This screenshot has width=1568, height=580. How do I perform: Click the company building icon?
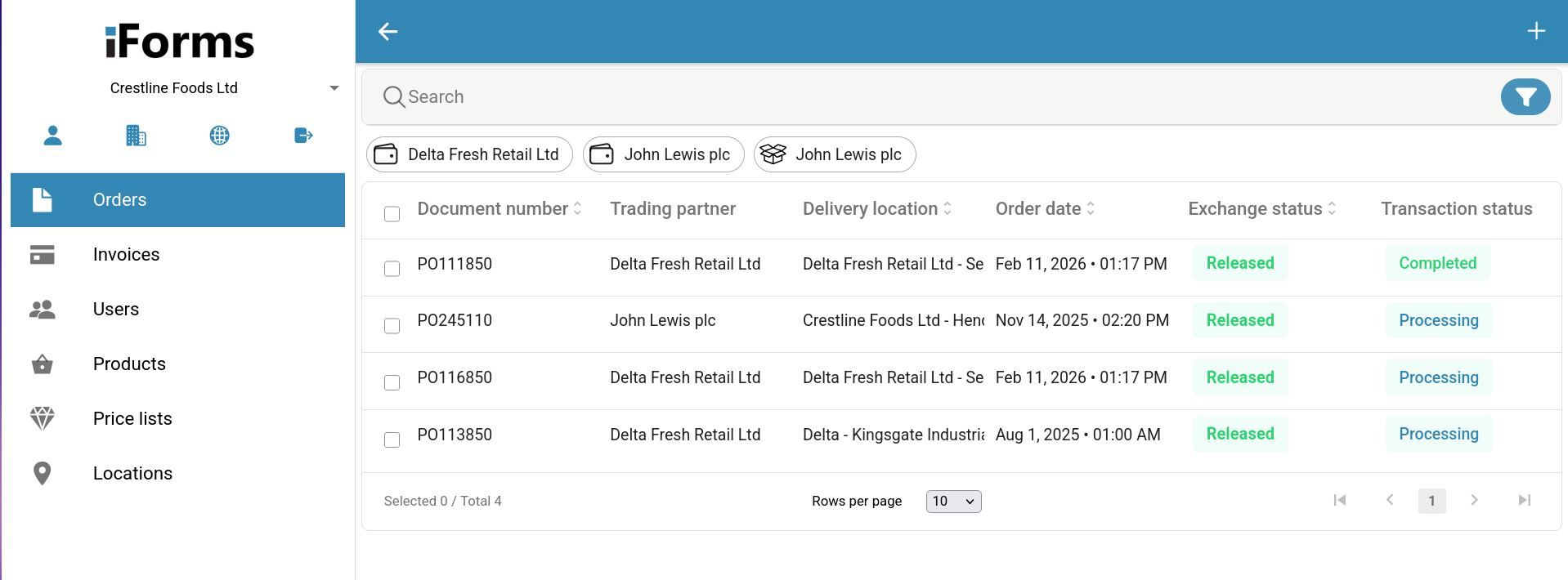pyautogui.click(x=136, y=136)
